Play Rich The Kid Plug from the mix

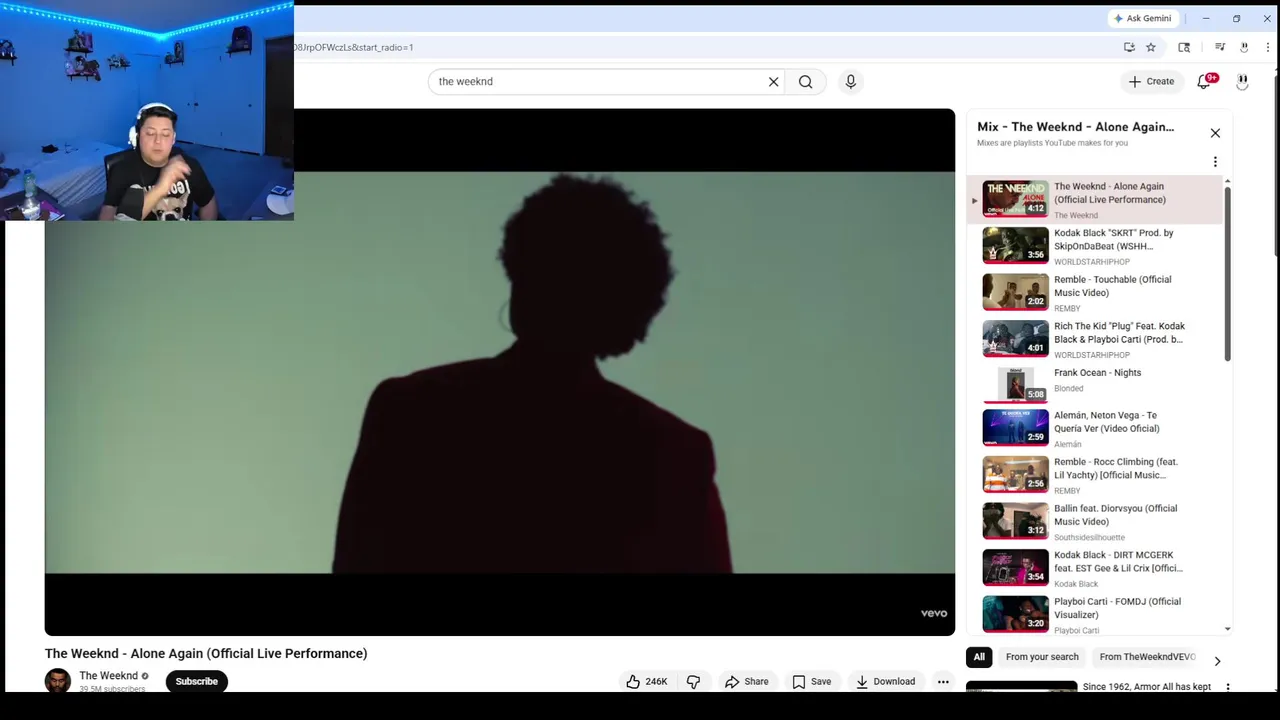click(1095, 339)
